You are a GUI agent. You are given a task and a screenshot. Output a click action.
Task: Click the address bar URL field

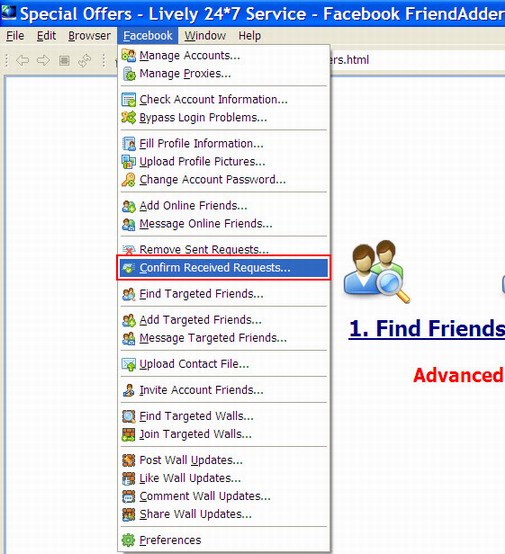(417, 60)
